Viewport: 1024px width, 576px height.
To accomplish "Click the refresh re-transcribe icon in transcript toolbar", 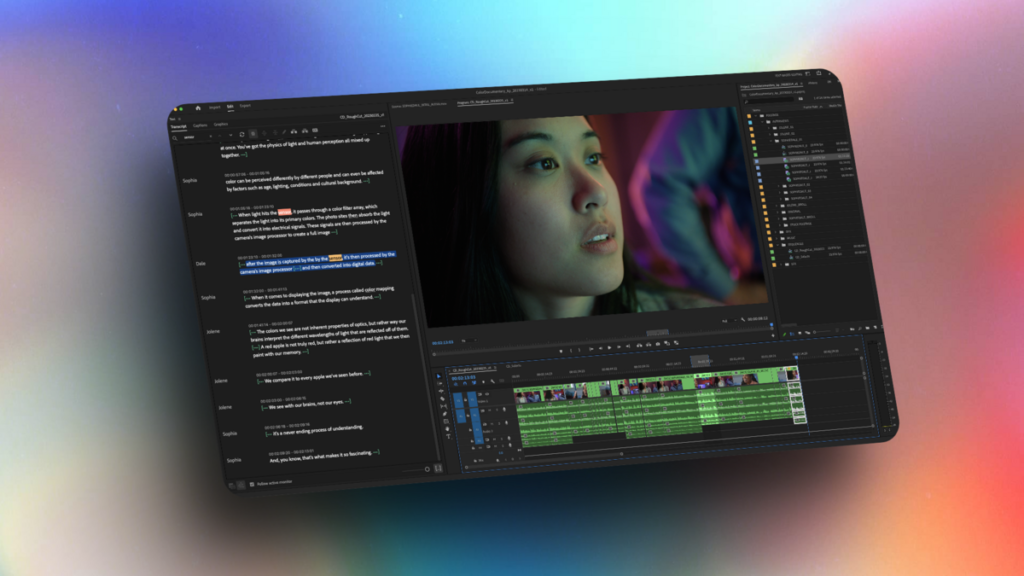I will tap(241, 133).
